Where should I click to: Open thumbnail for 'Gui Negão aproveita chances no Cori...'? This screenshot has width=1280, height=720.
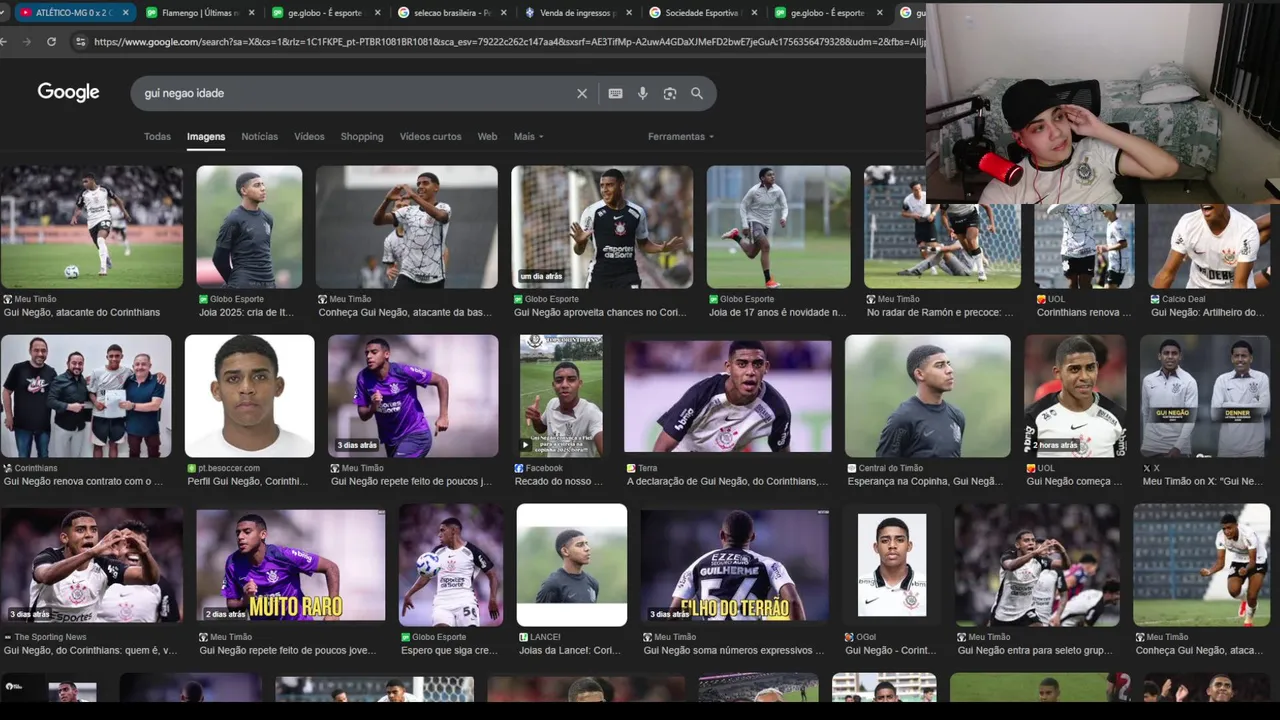click(x=602, y=227)
